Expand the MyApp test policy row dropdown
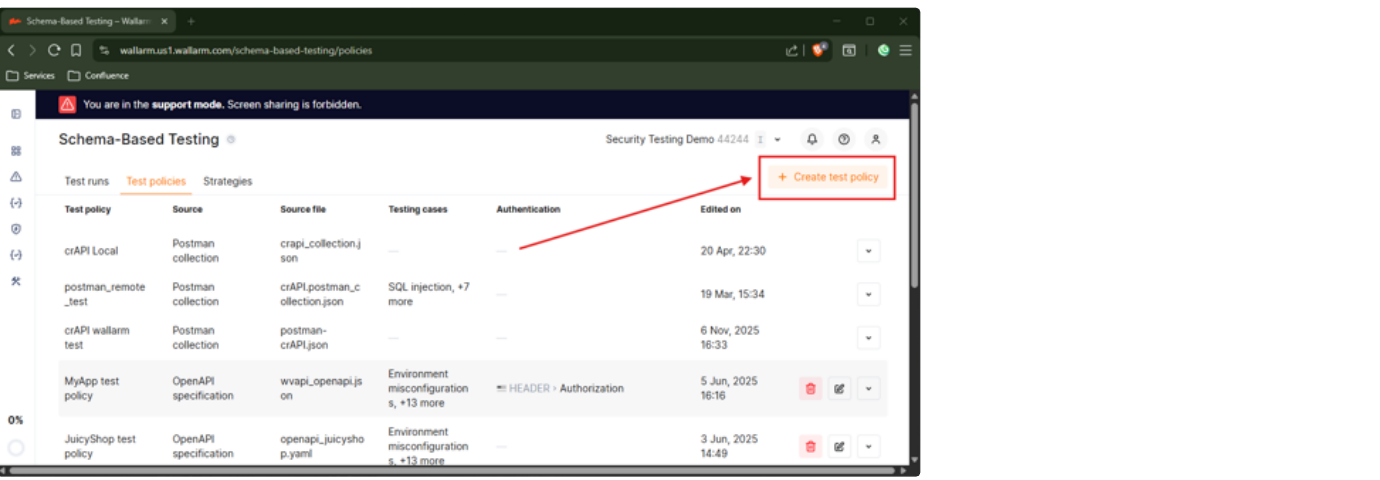 click(x=869, y=389)
